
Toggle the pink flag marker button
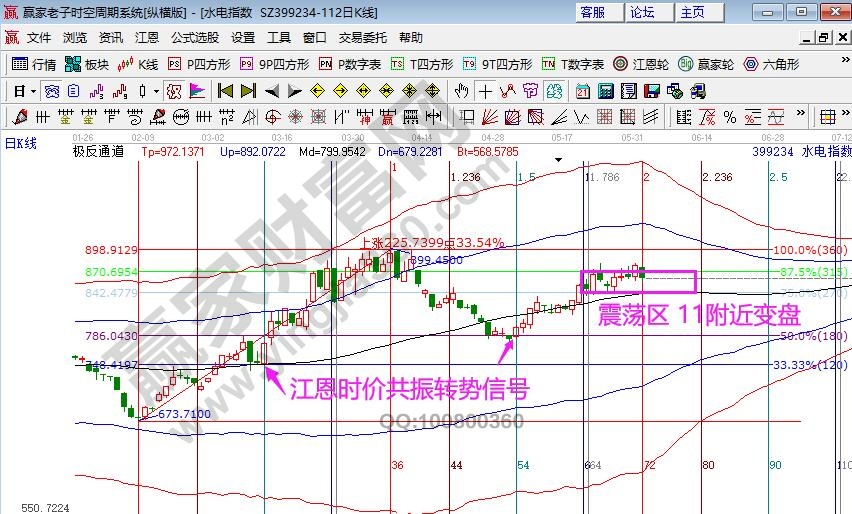[197, 91]
